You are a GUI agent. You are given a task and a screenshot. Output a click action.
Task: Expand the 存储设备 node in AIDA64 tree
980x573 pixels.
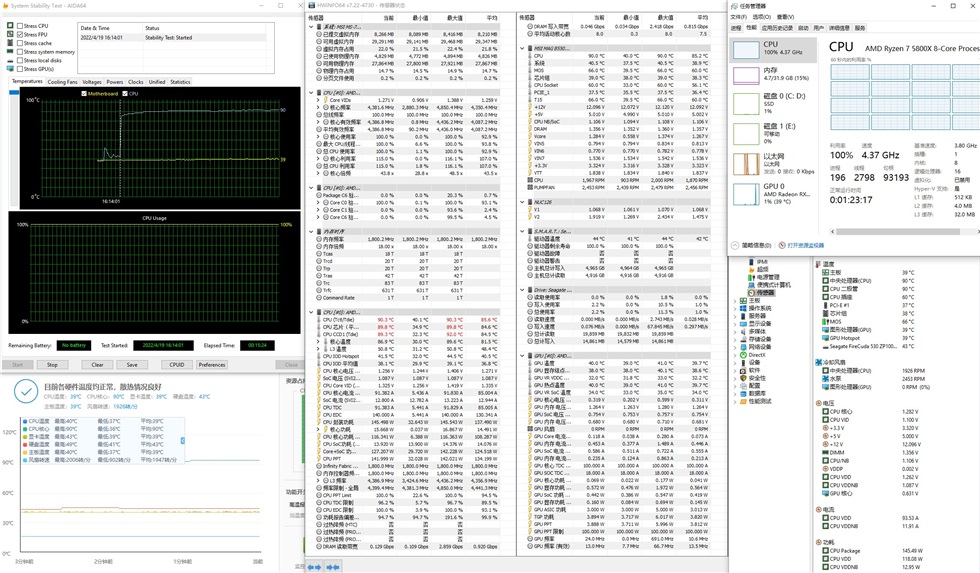point(735,339)
